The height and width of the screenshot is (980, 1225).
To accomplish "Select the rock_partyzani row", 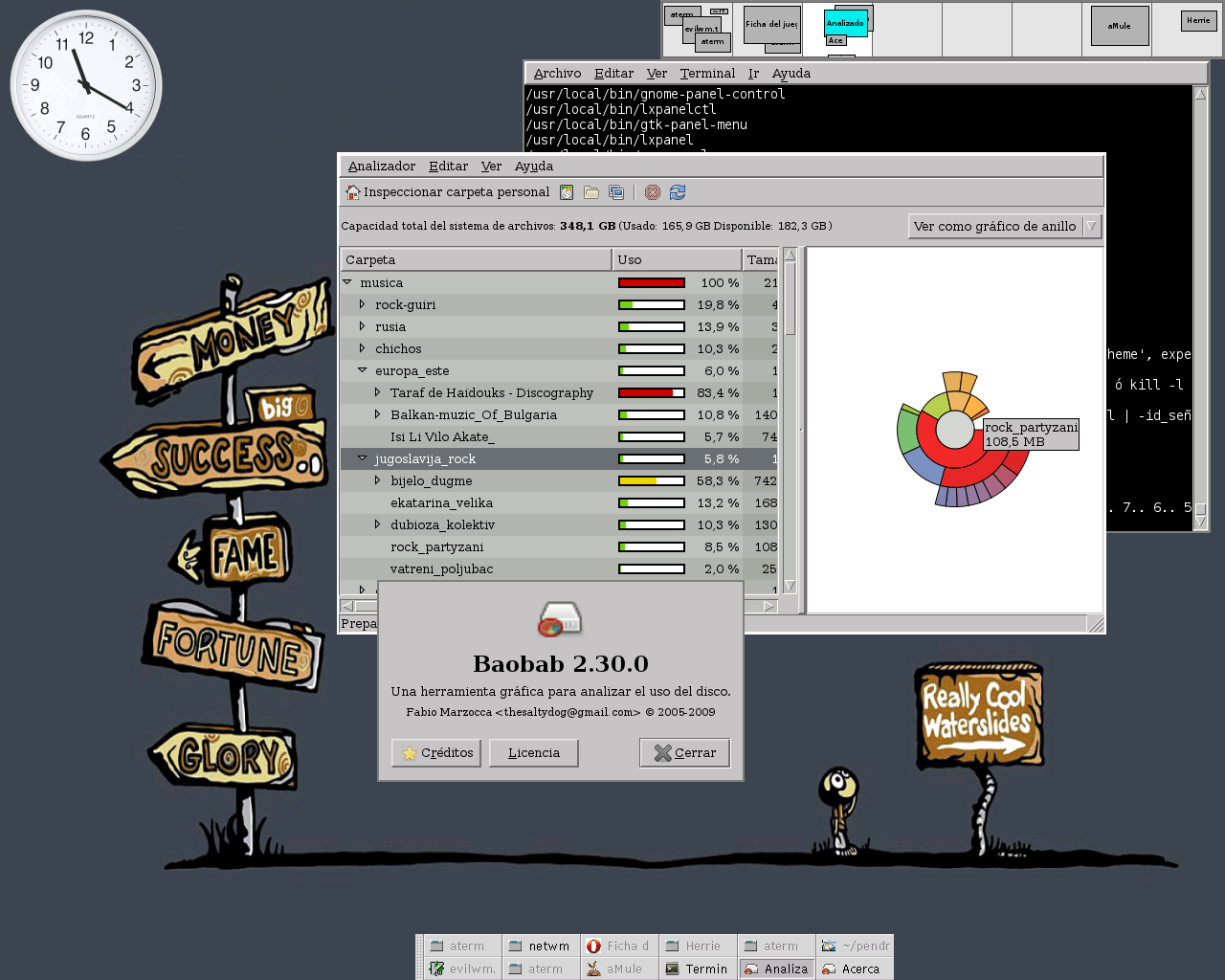I will [559, 546].
